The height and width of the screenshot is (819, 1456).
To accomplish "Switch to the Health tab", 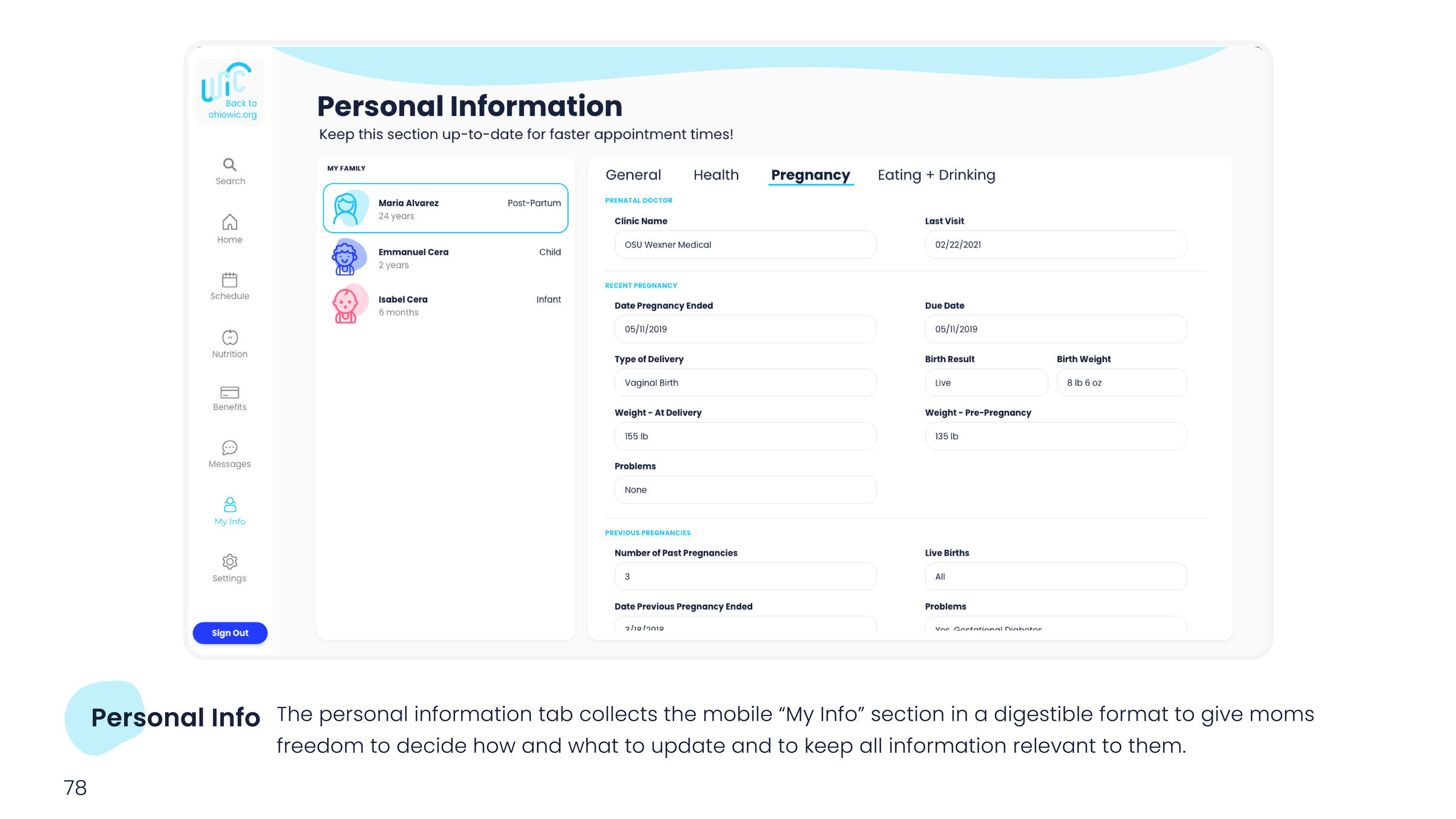I will point(716,175).
